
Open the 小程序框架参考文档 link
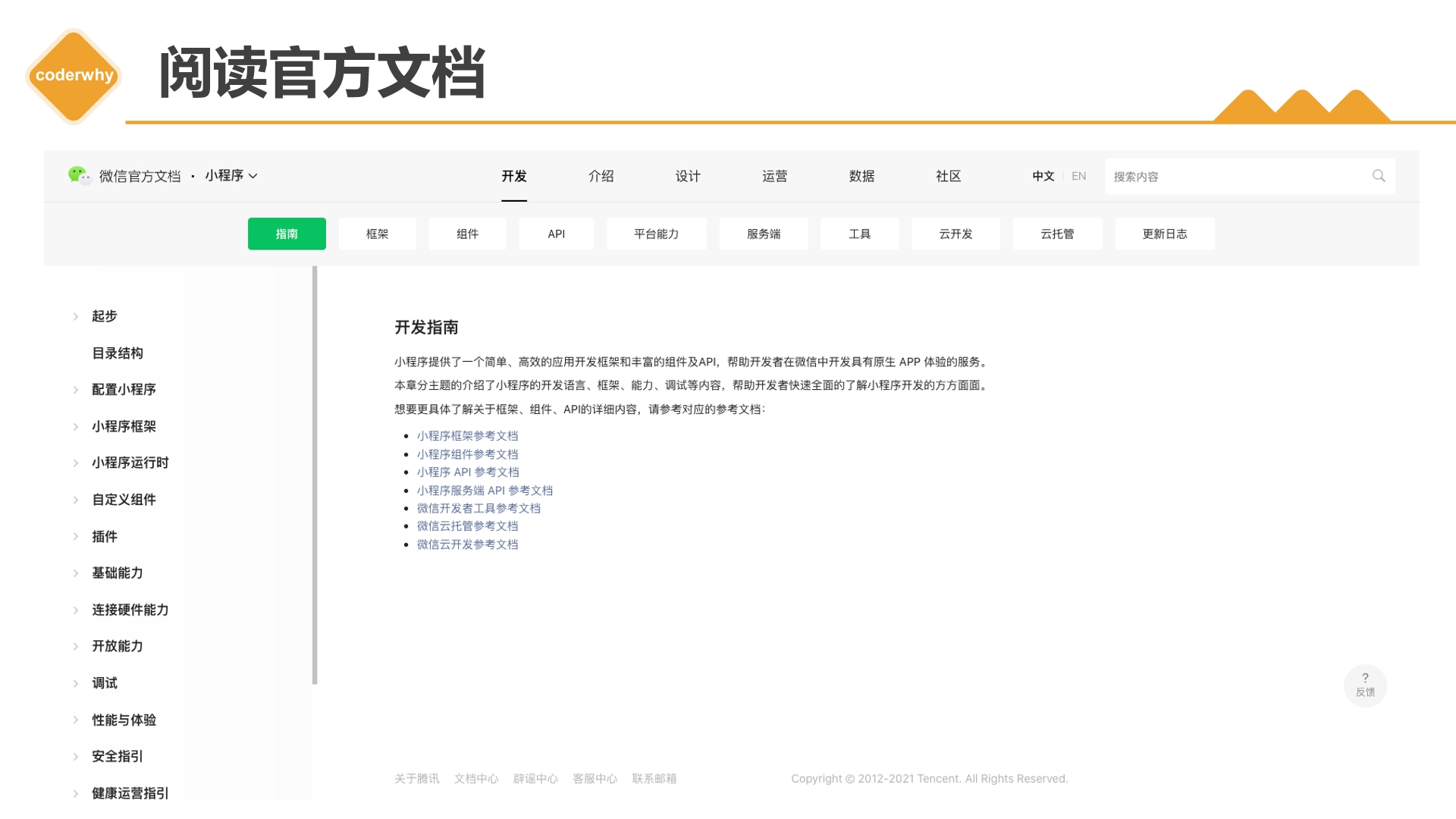tap(467, 436)
